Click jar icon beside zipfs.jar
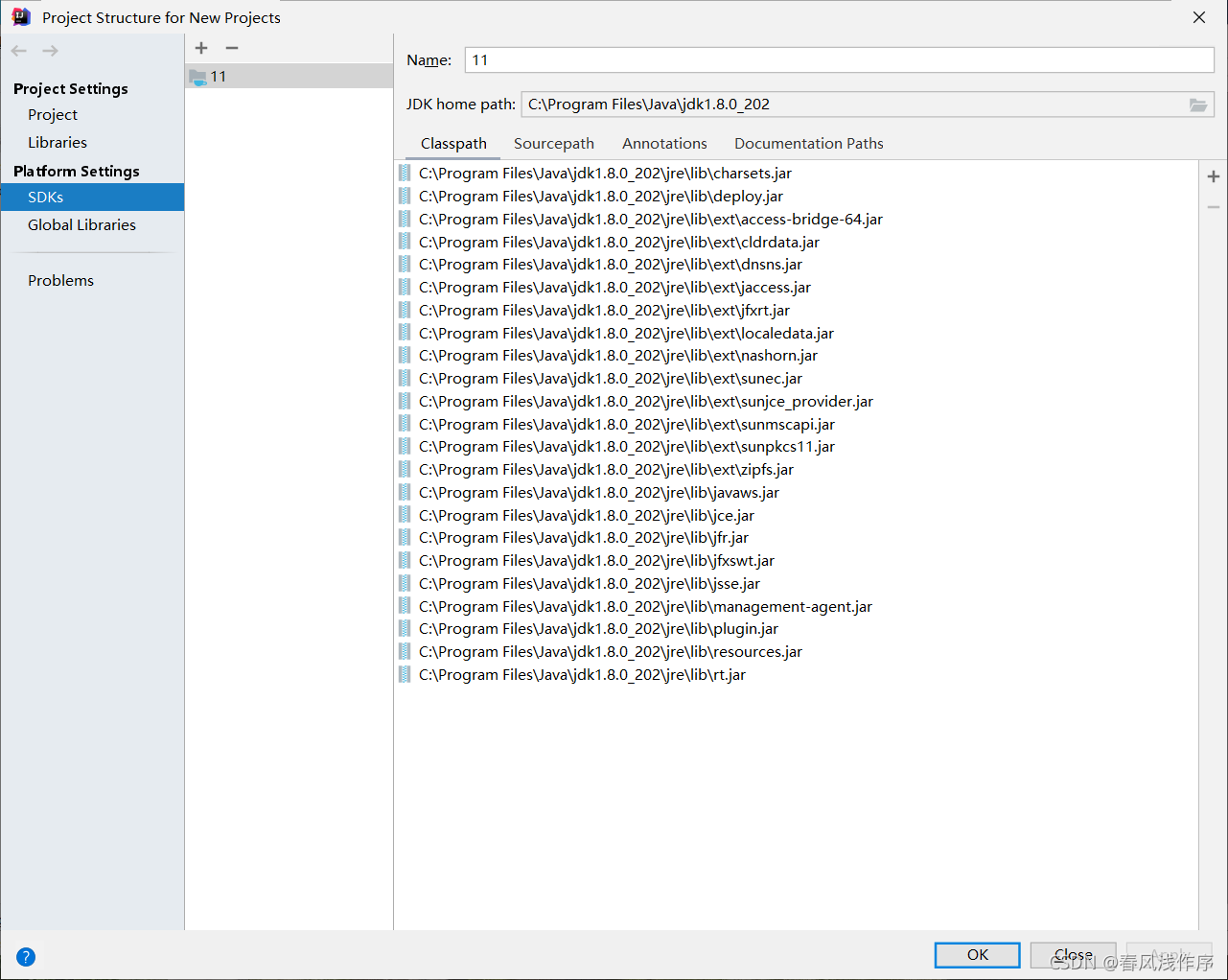Image resolution: width=1228 pixels, height=980 pixels. [405, 470]
